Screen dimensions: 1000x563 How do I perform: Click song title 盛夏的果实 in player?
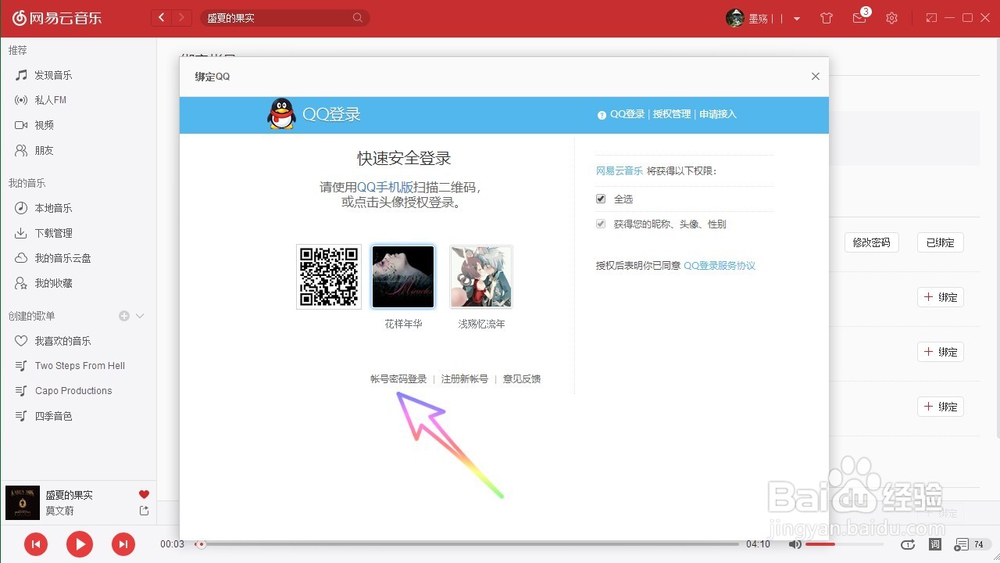pyautogui.click(x=69, y=495)
